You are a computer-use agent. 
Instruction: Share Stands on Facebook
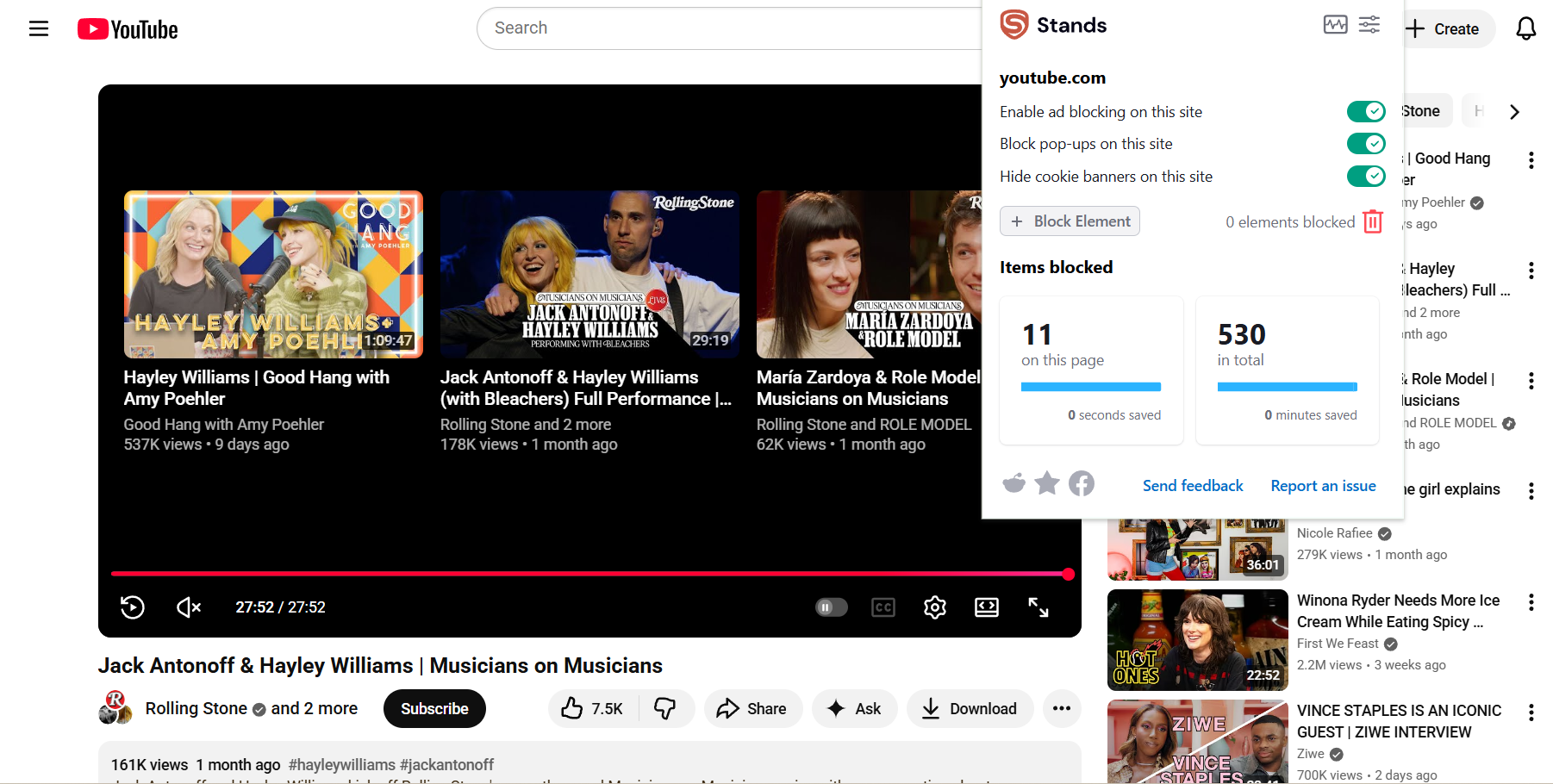pyautogui.click(x=1082, y=483)
